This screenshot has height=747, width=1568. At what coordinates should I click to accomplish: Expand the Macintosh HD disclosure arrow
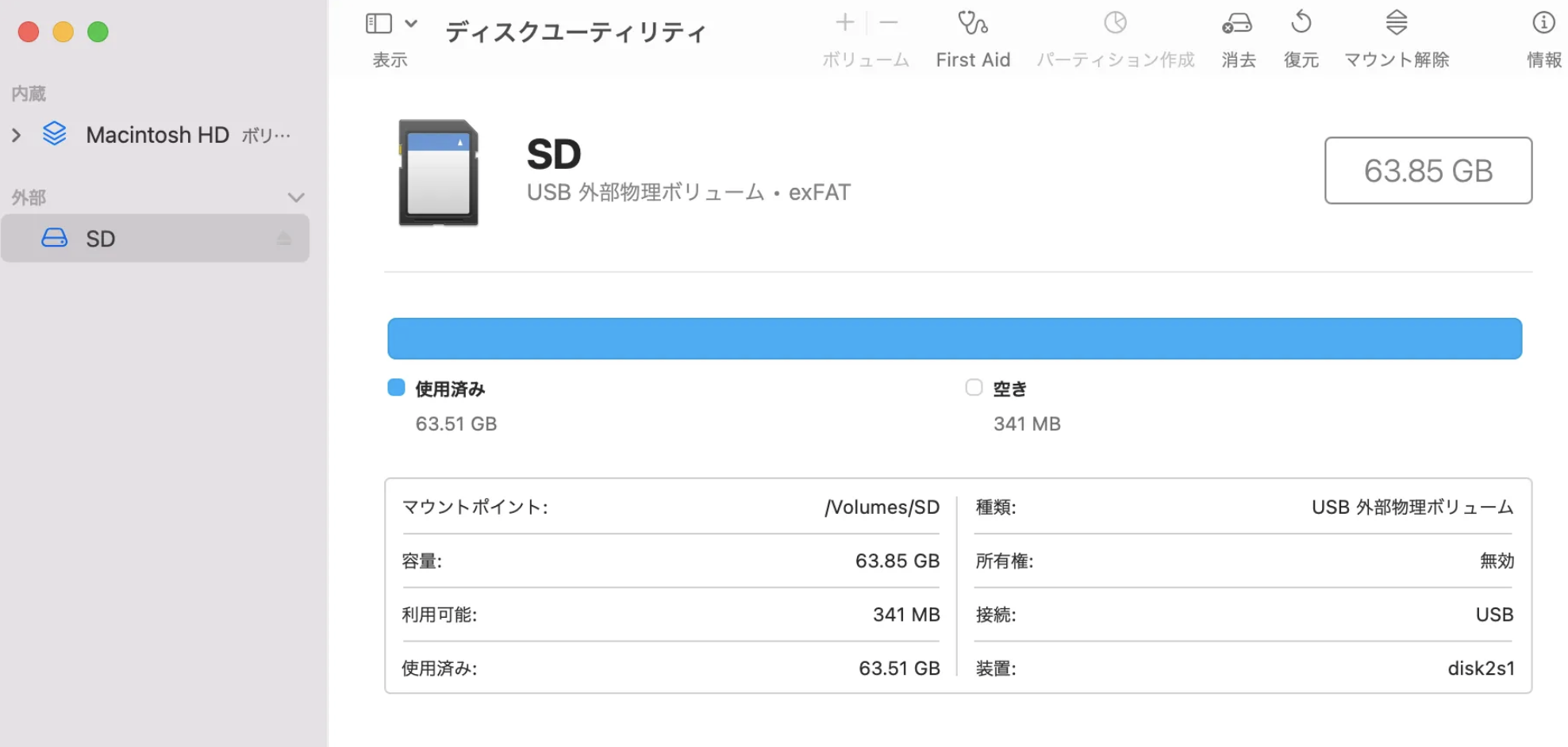17,135
